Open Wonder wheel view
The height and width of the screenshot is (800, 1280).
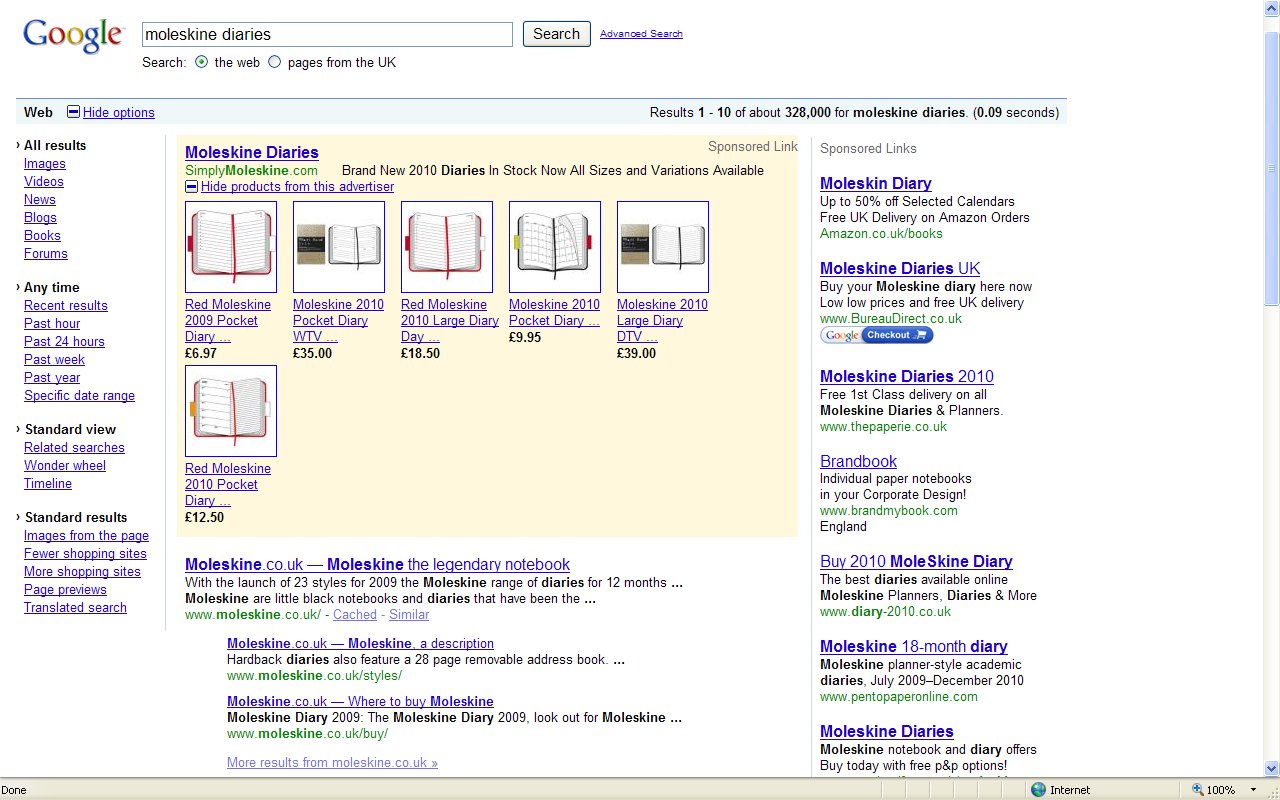[65, 466]
